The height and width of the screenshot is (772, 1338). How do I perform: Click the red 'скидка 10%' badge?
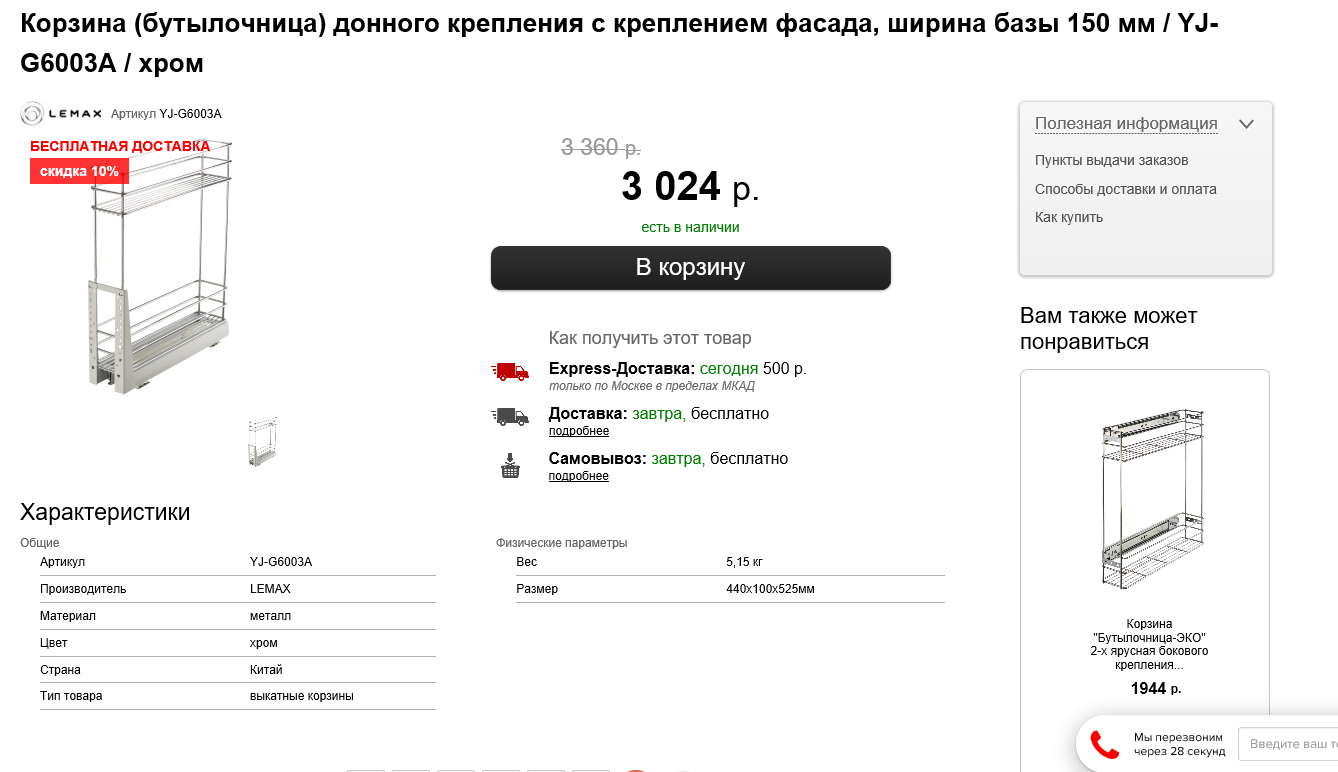[x=79, y=171]
